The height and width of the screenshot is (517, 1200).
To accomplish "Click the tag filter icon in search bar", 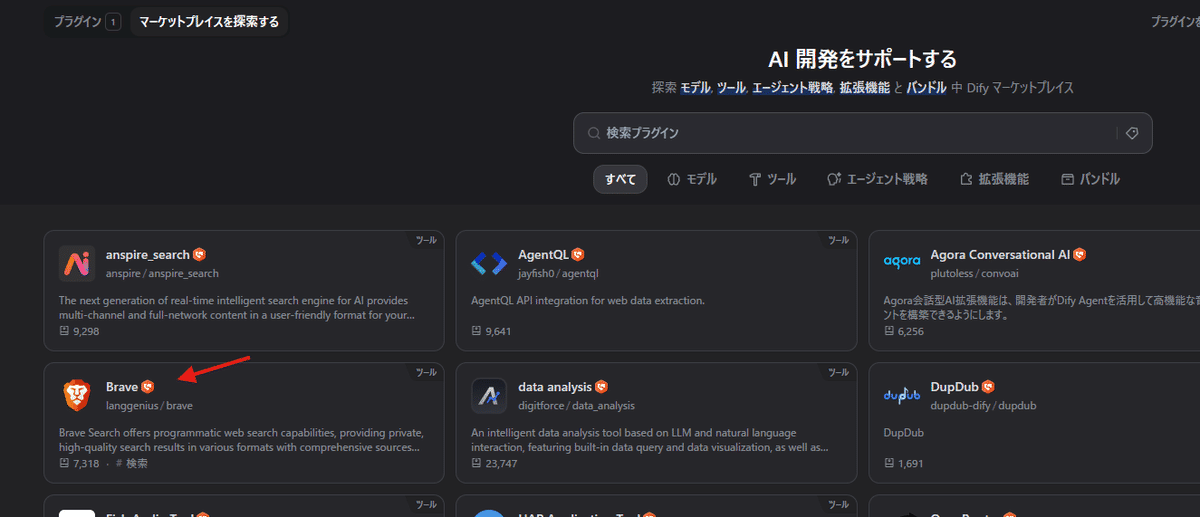I will point(1132,133).
